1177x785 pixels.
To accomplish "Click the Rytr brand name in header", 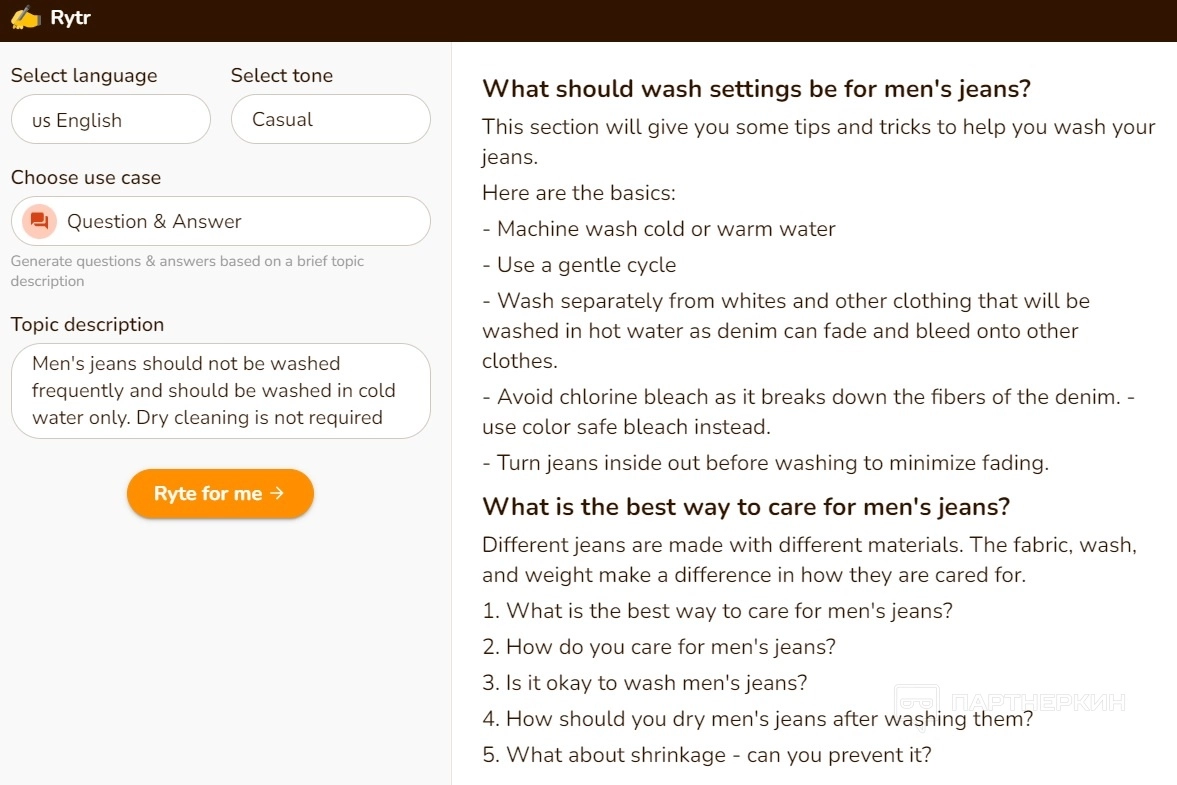I will (x=70, y=18).
